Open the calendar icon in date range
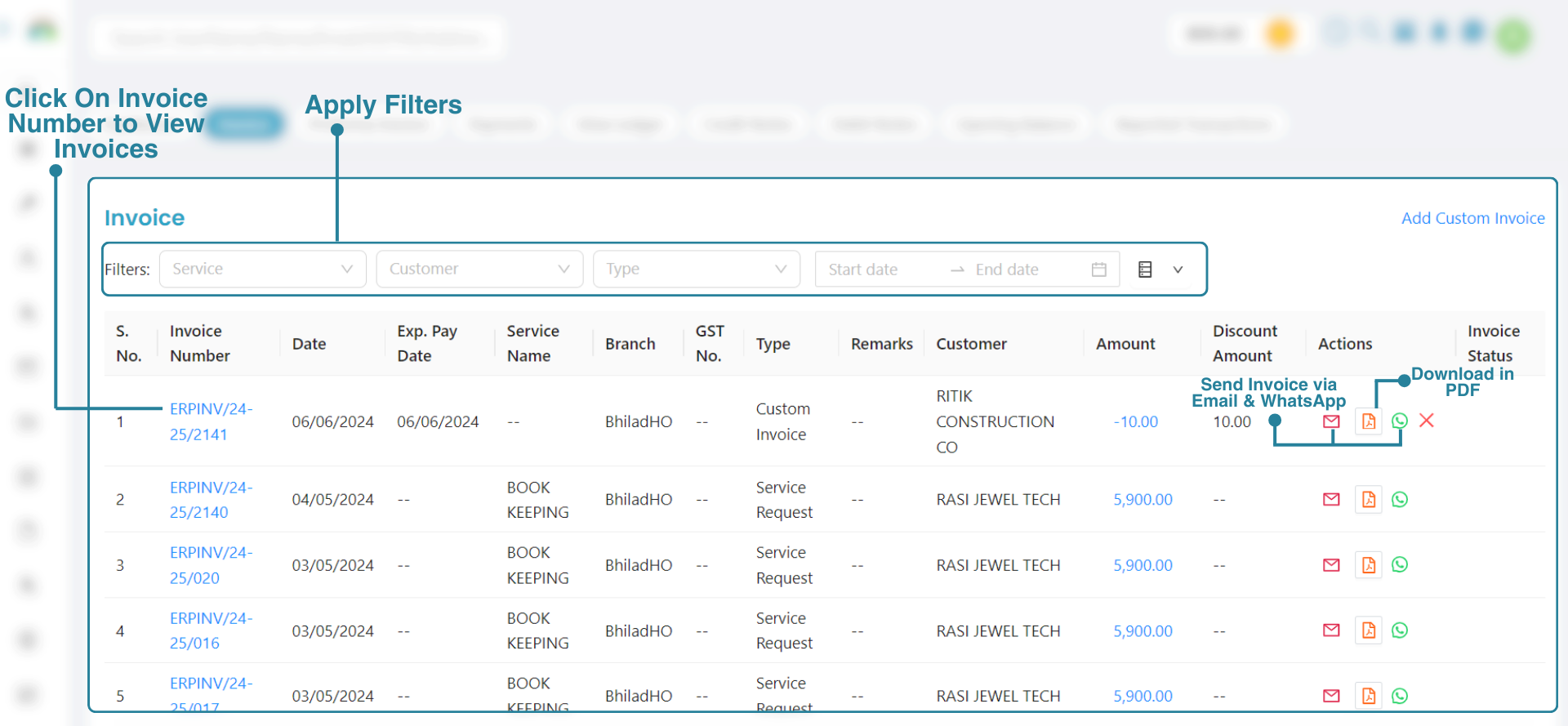 point(1099,269)
